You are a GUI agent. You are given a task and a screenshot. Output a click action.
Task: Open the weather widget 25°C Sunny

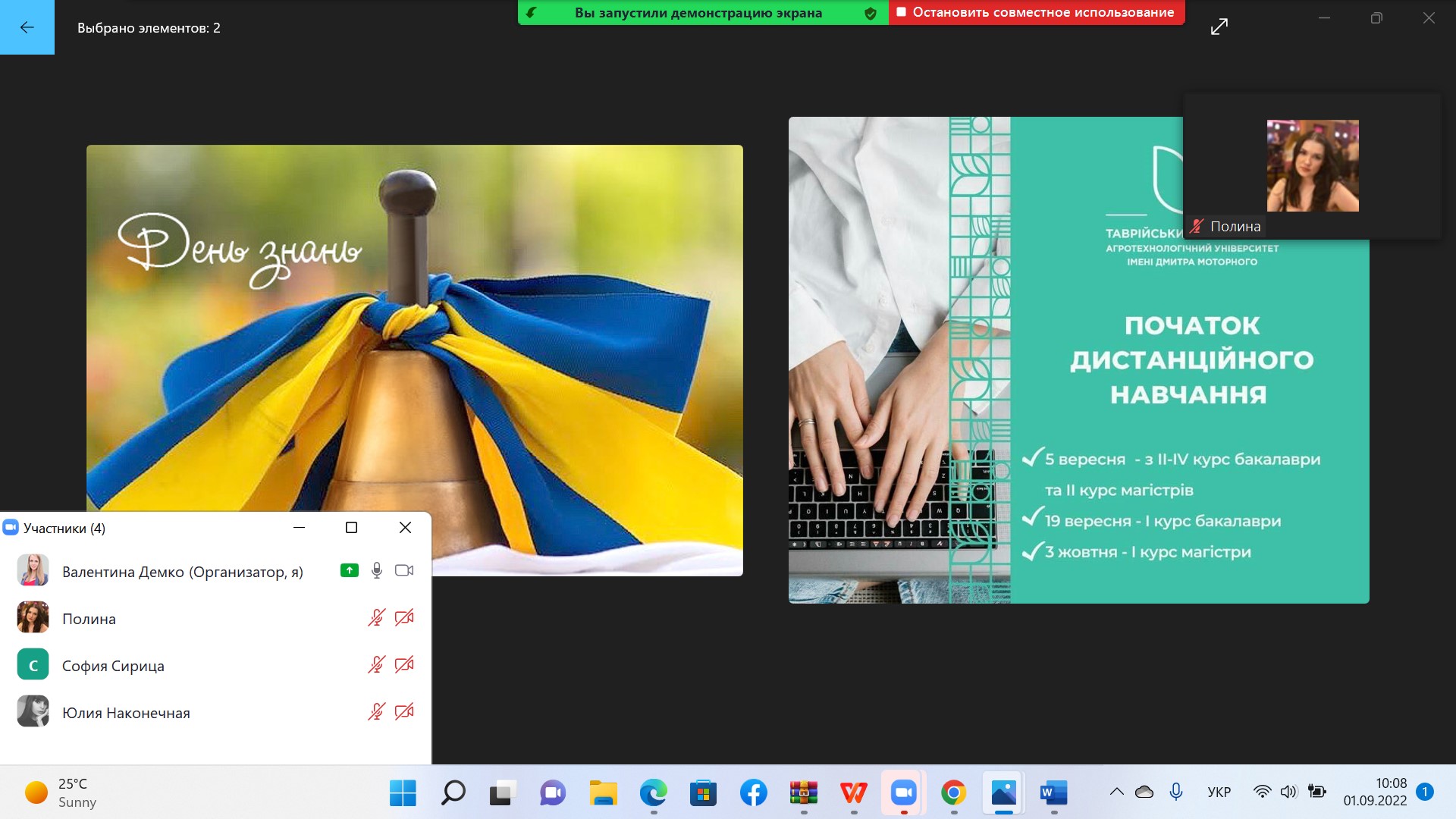[x=61, y=793]
